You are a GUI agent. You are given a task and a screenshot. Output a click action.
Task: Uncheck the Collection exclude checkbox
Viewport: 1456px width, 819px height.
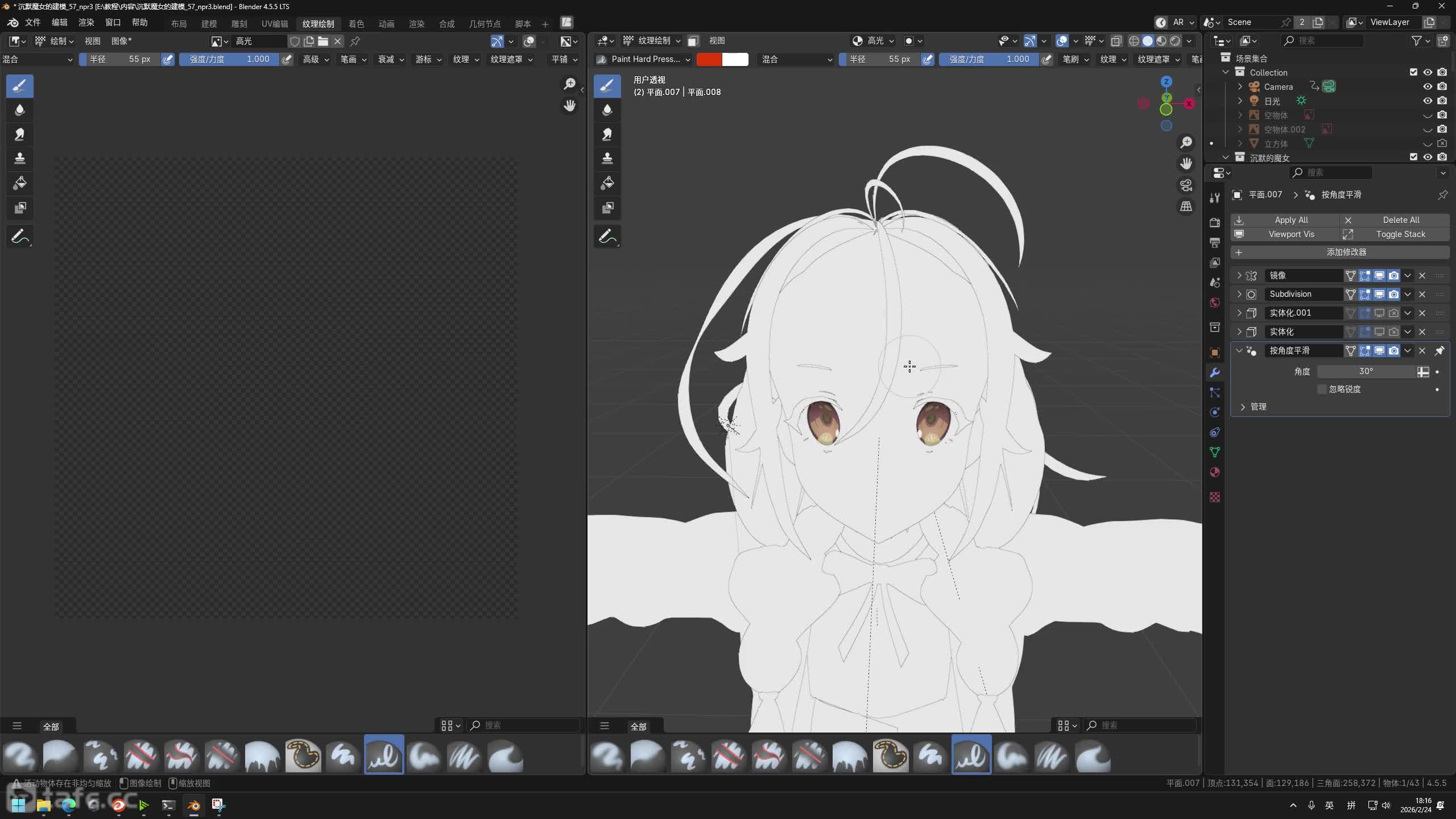click(1413, 72)
